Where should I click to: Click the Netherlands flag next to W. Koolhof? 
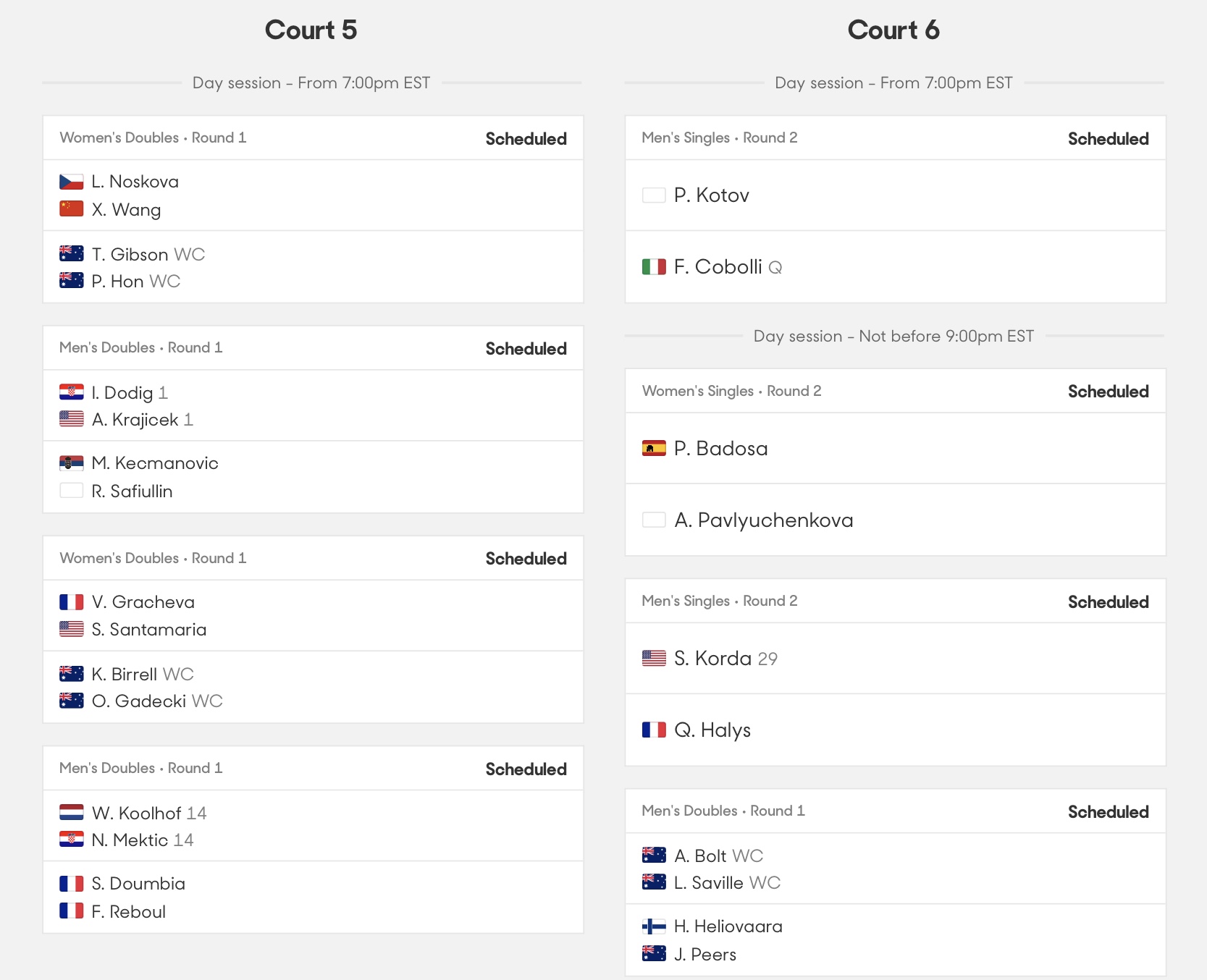(x=71, y=813)
